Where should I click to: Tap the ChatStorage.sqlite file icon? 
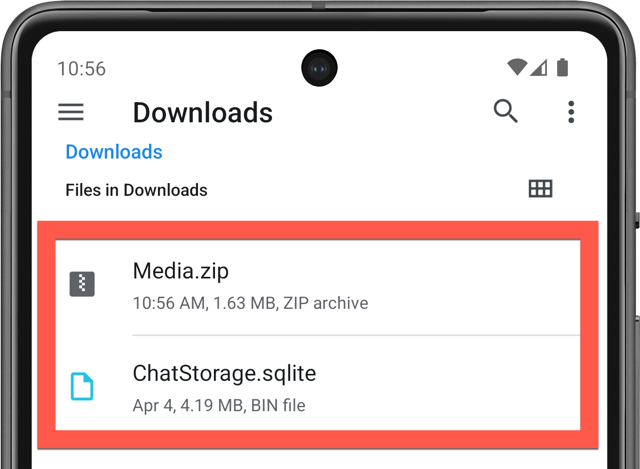click(82, 386)
